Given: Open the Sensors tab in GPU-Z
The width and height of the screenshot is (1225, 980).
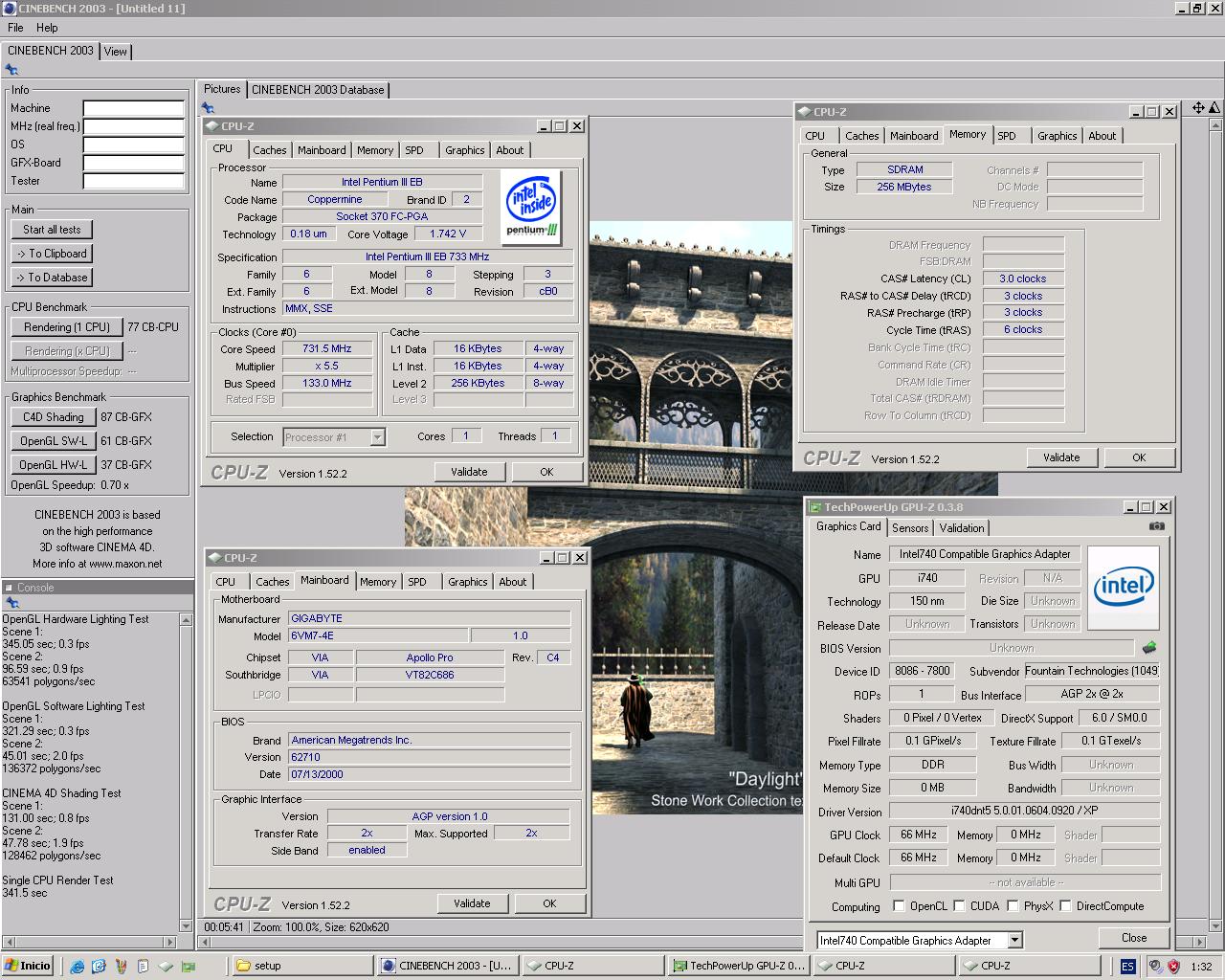Looking at the screenshot, I should coord(910,528).
